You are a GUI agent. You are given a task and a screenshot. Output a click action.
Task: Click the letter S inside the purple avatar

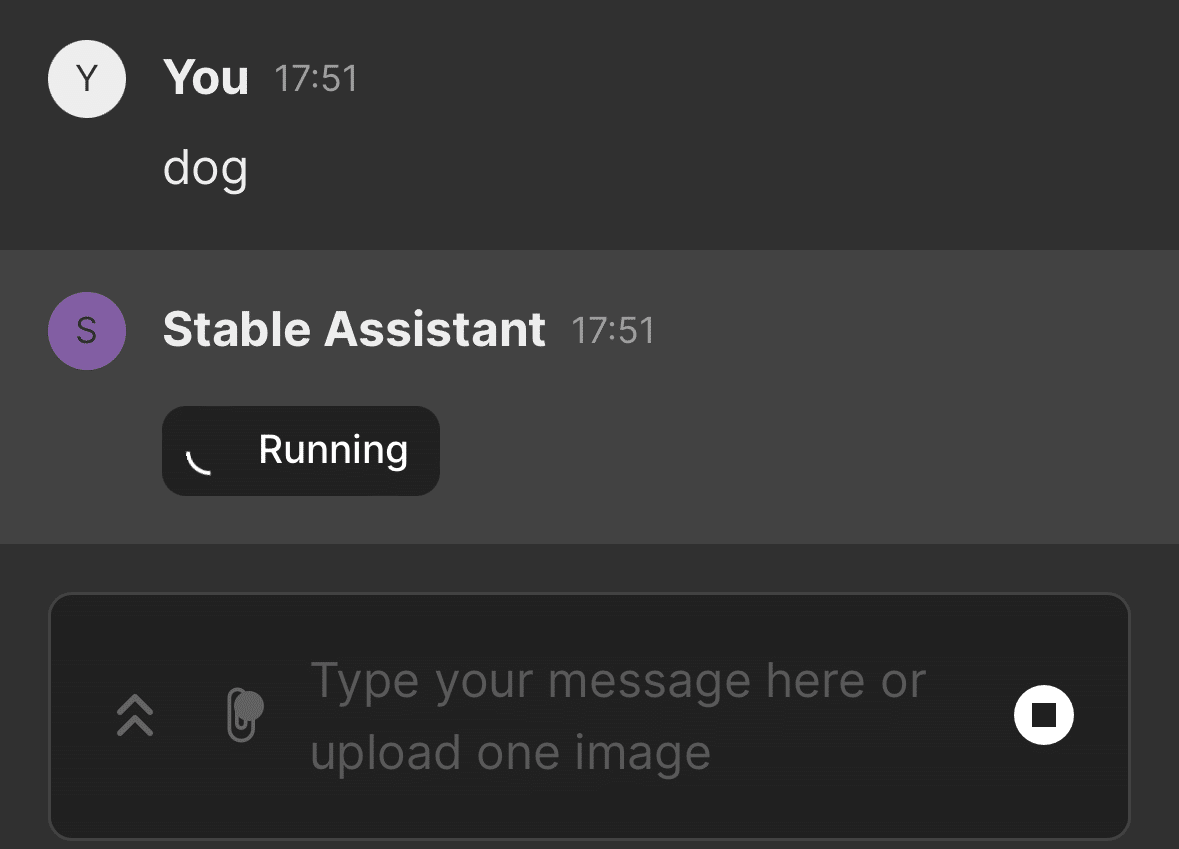point(87,331)
